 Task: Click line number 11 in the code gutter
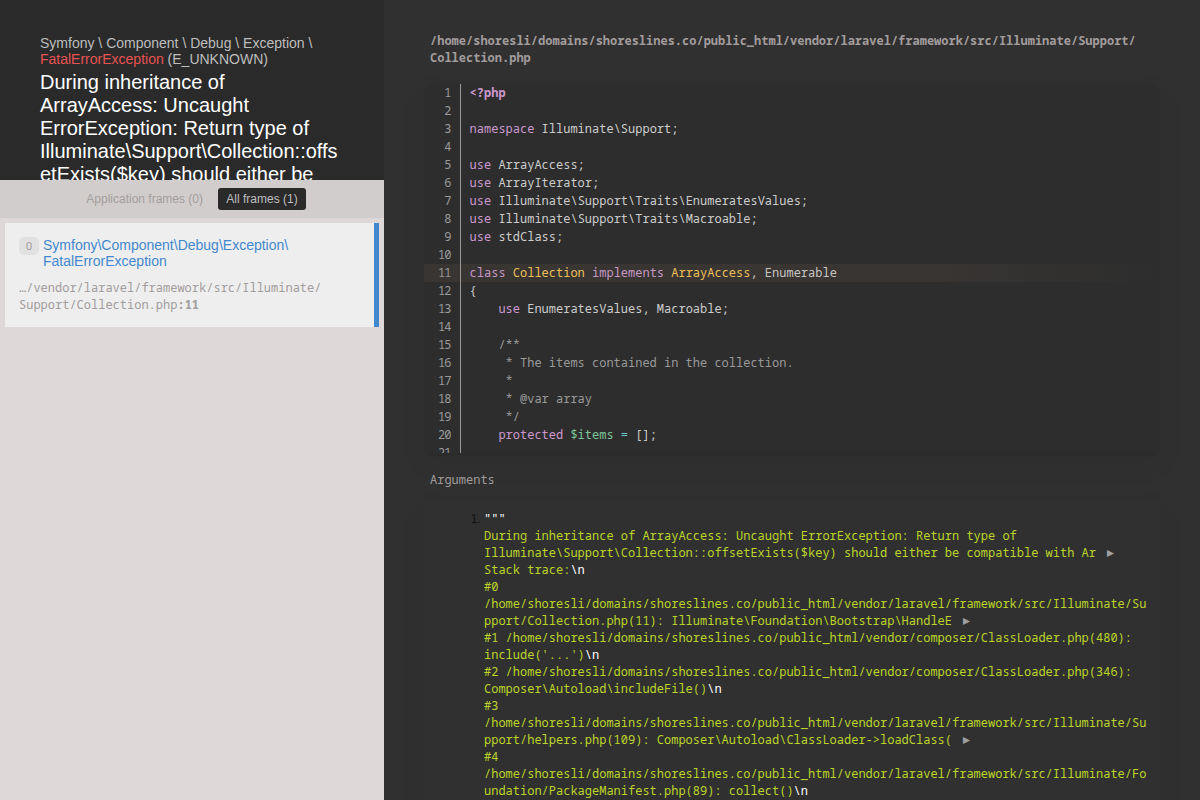coord(444,273)
